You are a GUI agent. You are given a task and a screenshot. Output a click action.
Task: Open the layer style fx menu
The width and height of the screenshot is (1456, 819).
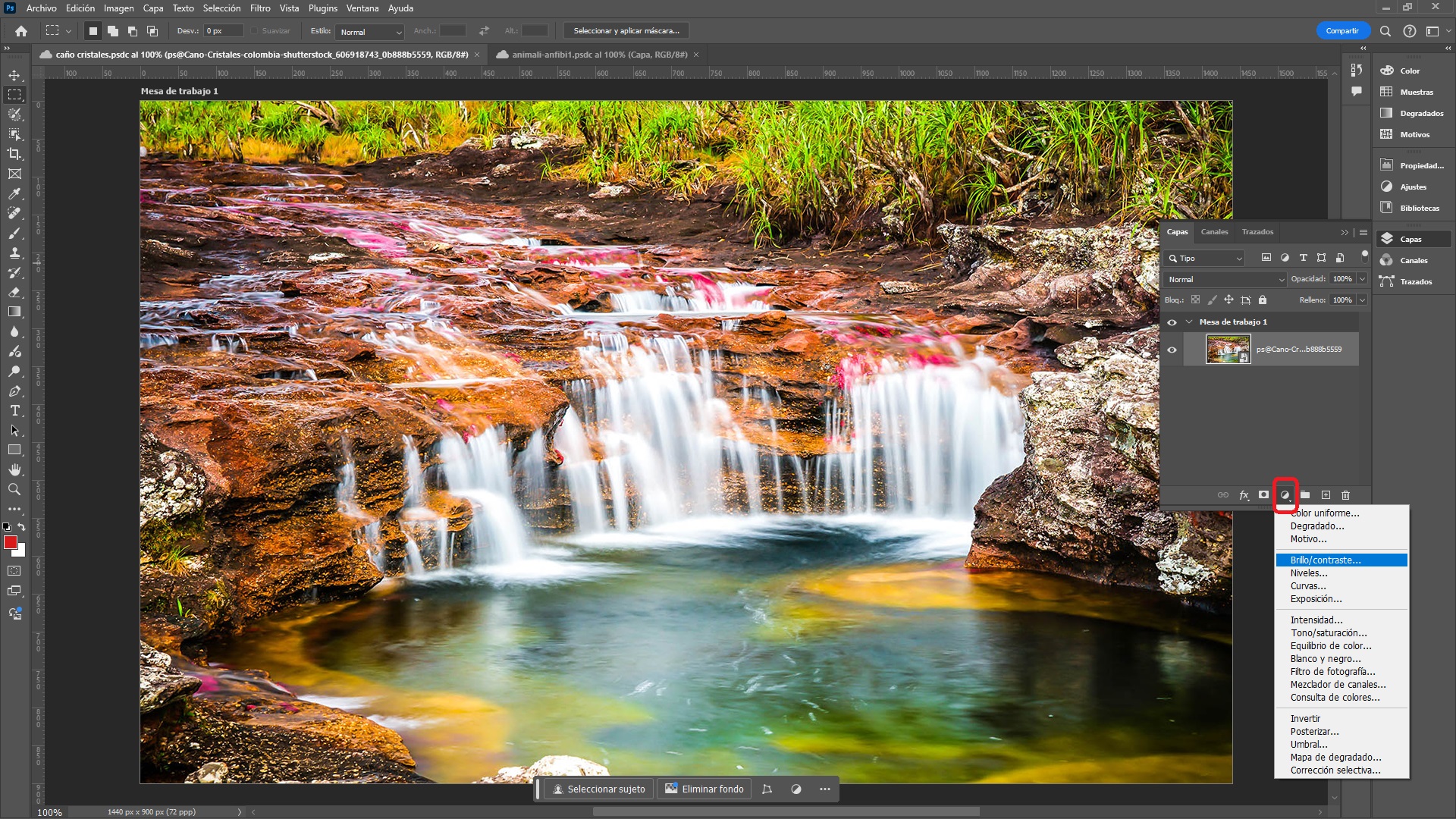[x=1244, y=495]
